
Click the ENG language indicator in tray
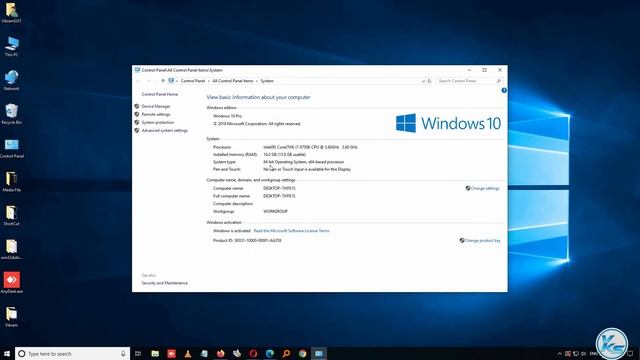pyautogui.click(x=593, y=353)
